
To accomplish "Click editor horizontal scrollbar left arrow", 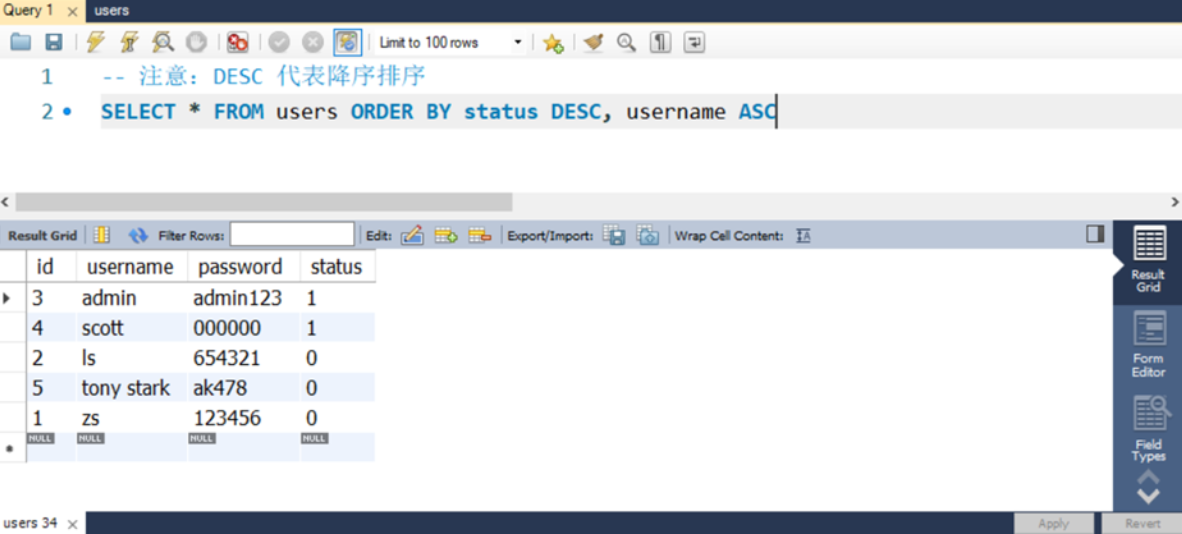I will [x=5, y=202].
